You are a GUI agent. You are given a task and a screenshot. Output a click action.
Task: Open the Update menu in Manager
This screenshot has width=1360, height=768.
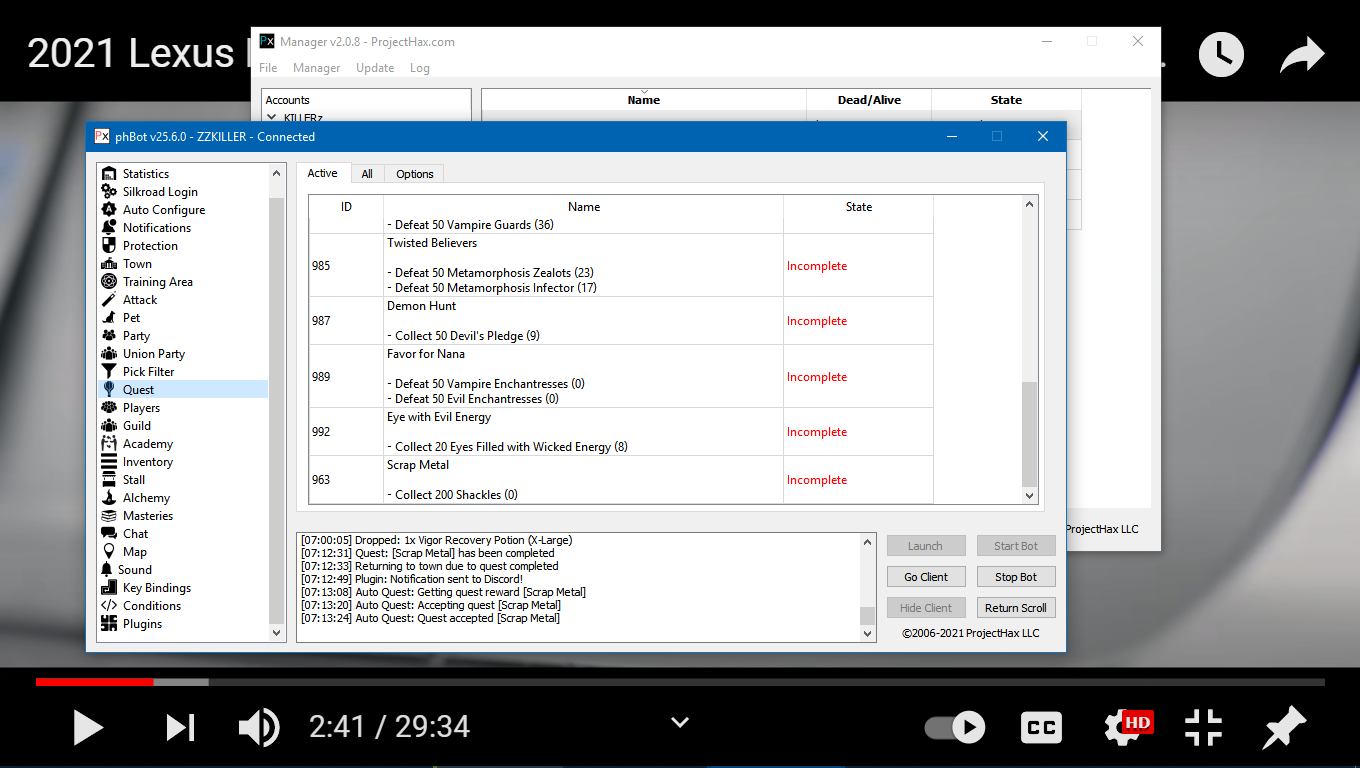pos(375,68)
